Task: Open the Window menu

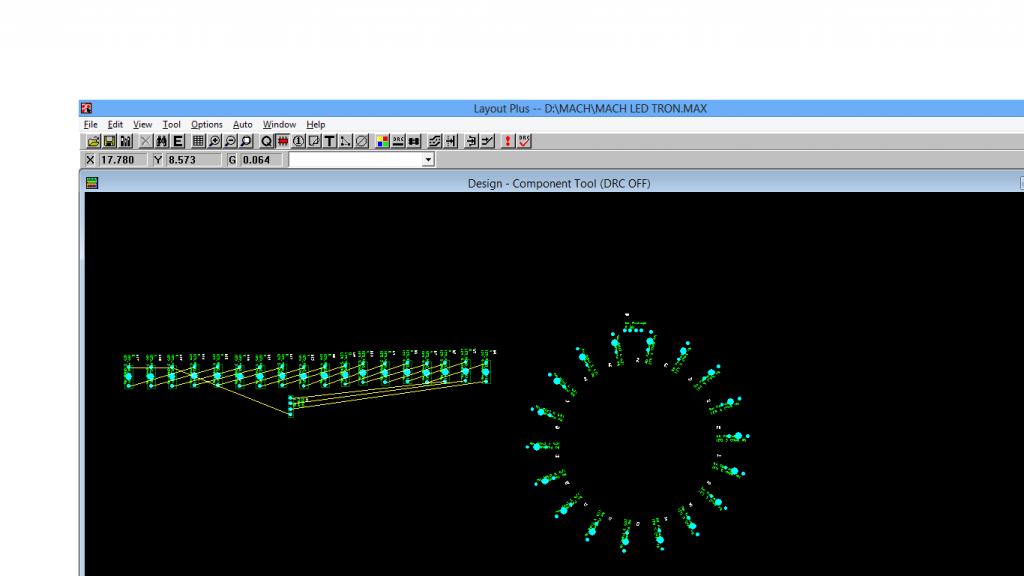Action: [279, 125]
